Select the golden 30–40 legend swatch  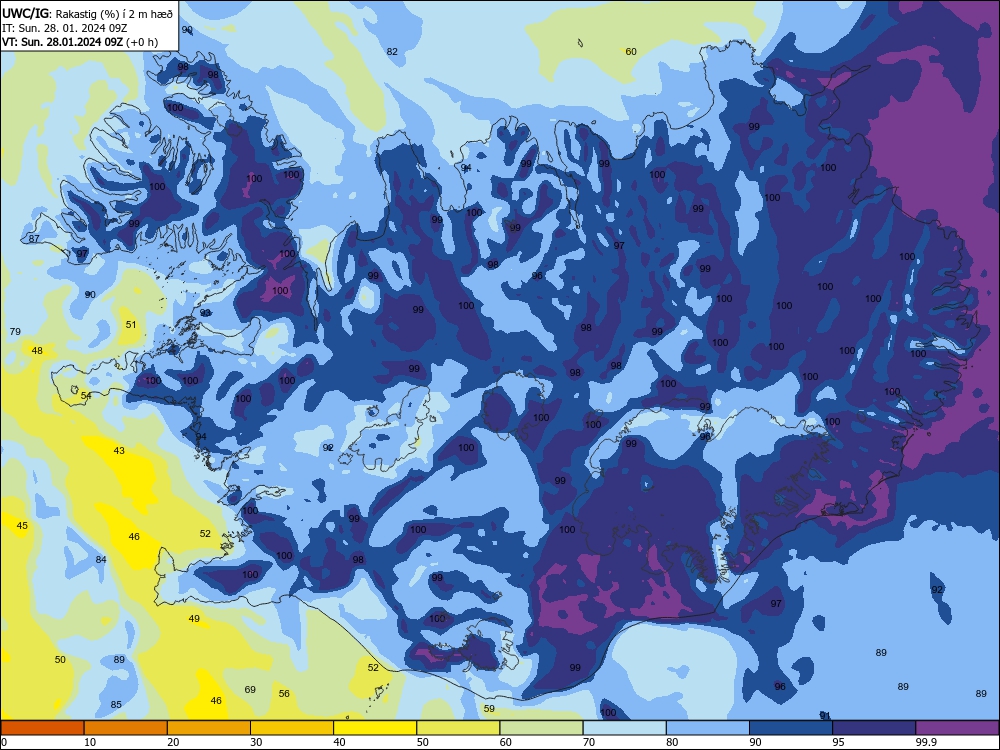pos(292,728)
